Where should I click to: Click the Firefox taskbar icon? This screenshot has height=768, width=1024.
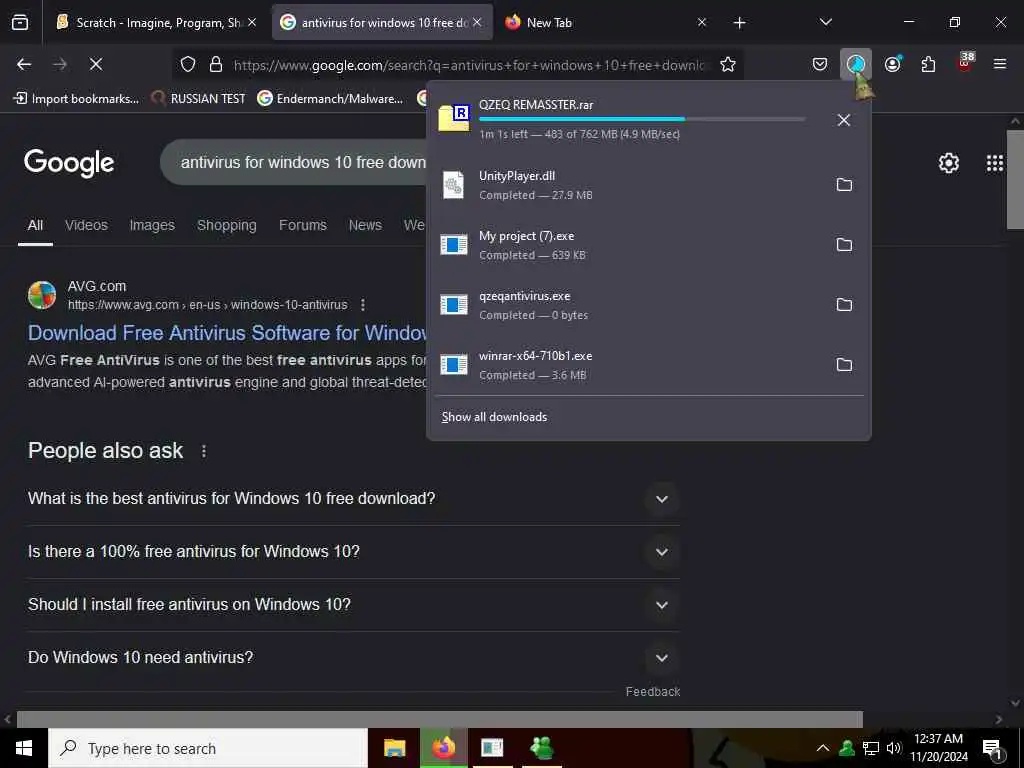(443, 748)
